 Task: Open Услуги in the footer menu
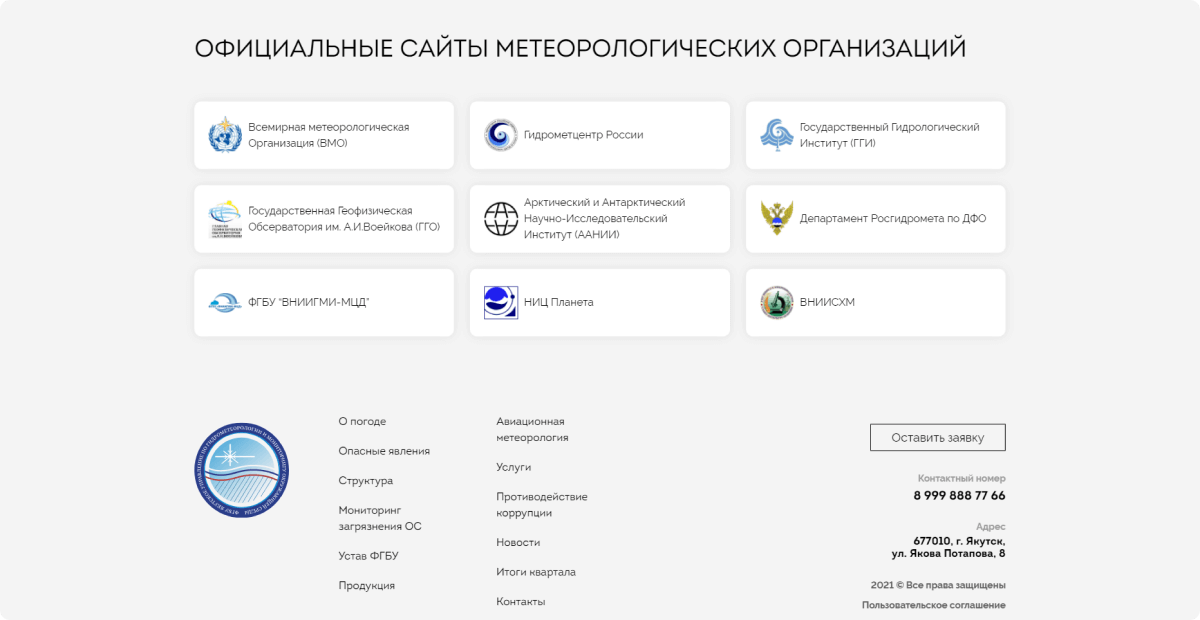click(x=514, y=467)
